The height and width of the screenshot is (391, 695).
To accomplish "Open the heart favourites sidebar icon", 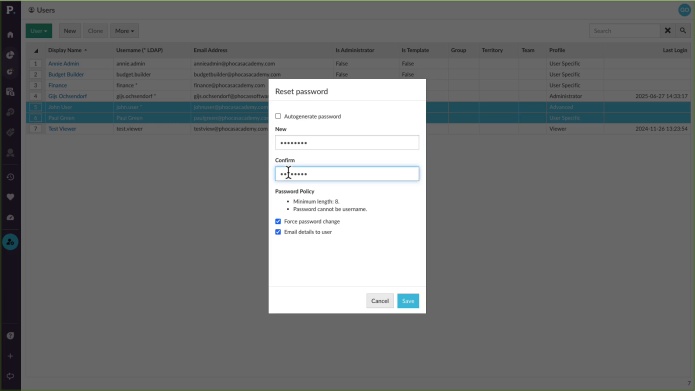I will [10, 197].
